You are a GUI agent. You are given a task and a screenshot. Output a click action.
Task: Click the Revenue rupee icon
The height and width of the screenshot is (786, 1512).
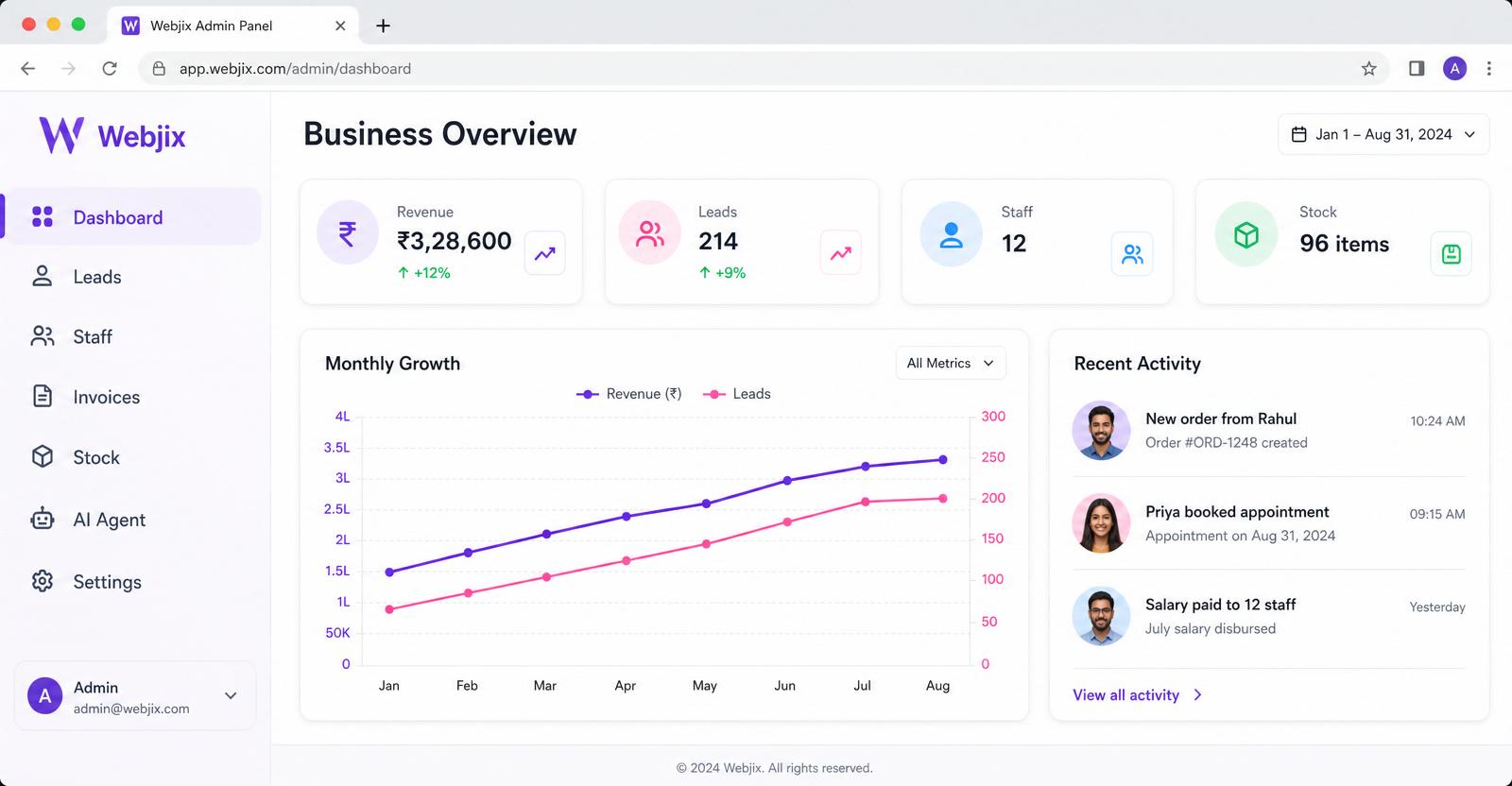pos(348,232)
